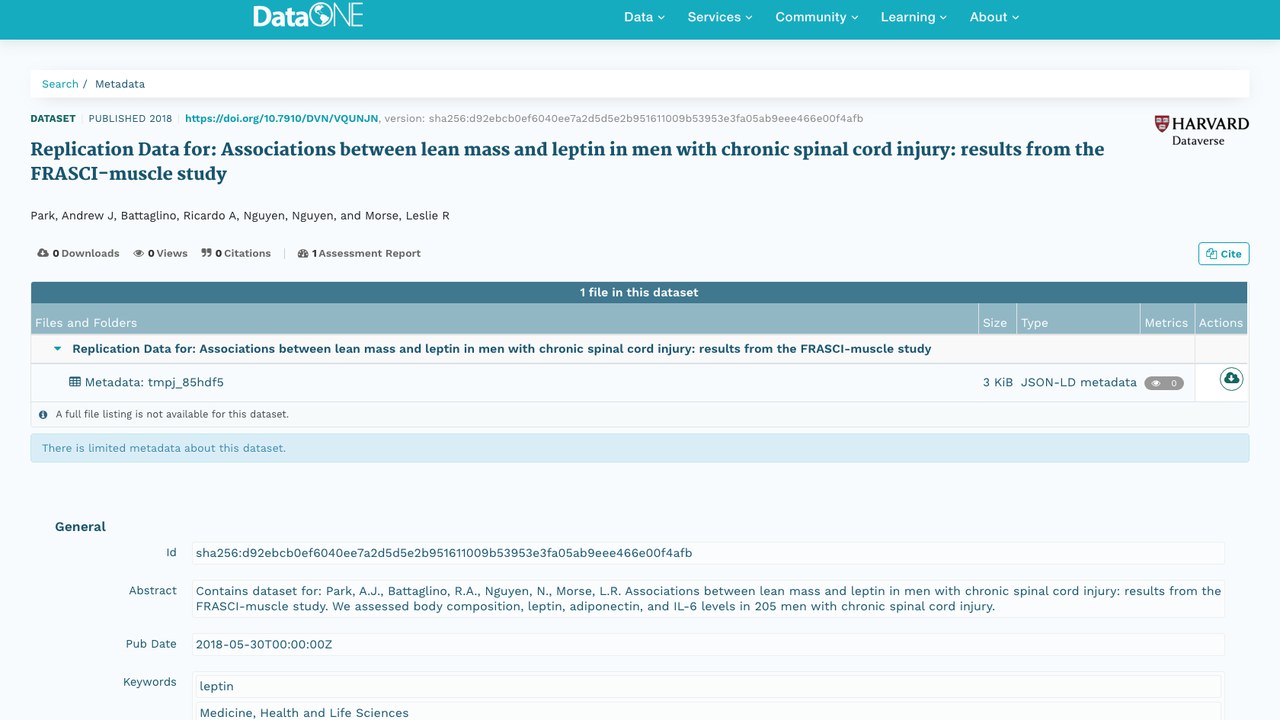Image resolution: width=1280 pixels, height=720 pixels.
Task: Open the Harvard Dataverse logo
Action: (1201, 130)
